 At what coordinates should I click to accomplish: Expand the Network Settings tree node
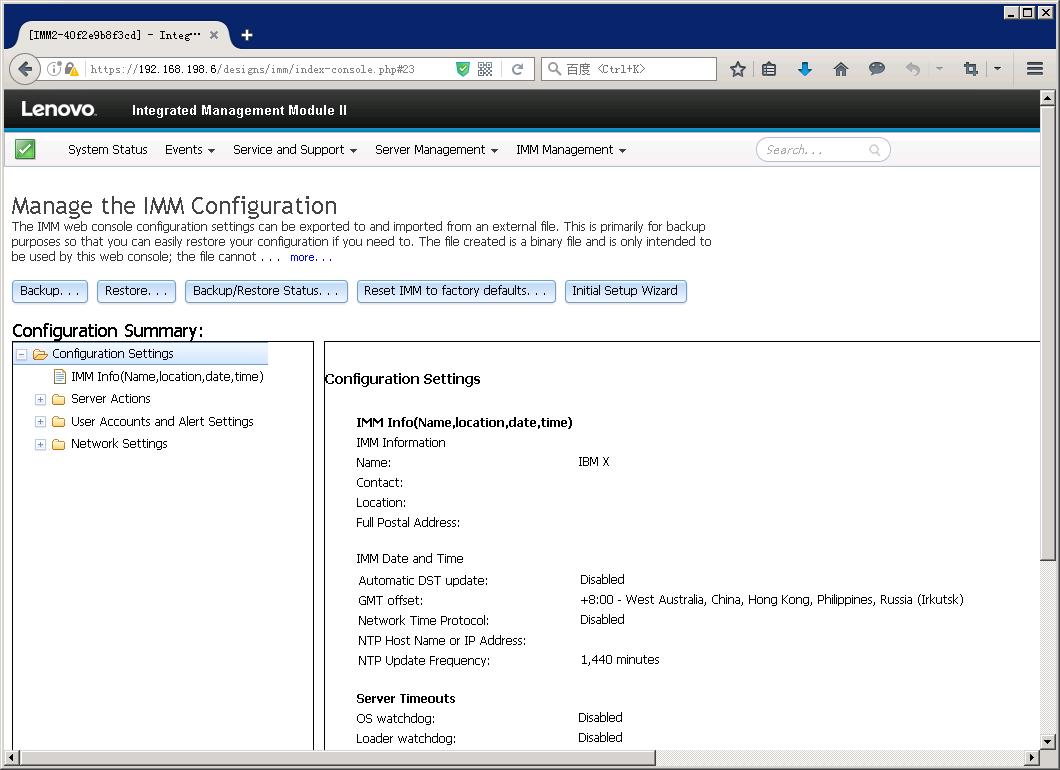(41, 444)
